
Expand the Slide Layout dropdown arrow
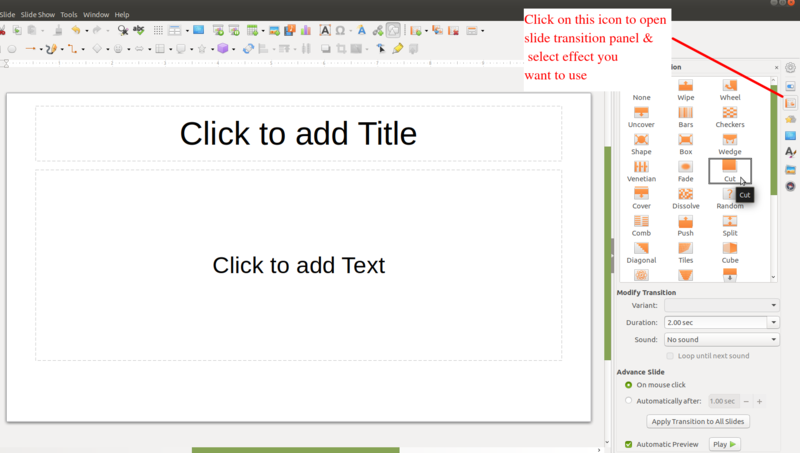tap(483, 31)
